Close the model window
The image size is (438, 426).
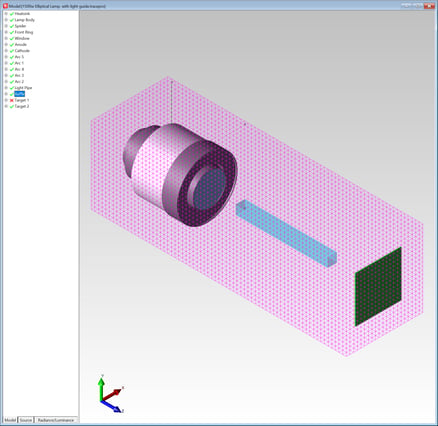coord(428,5)
